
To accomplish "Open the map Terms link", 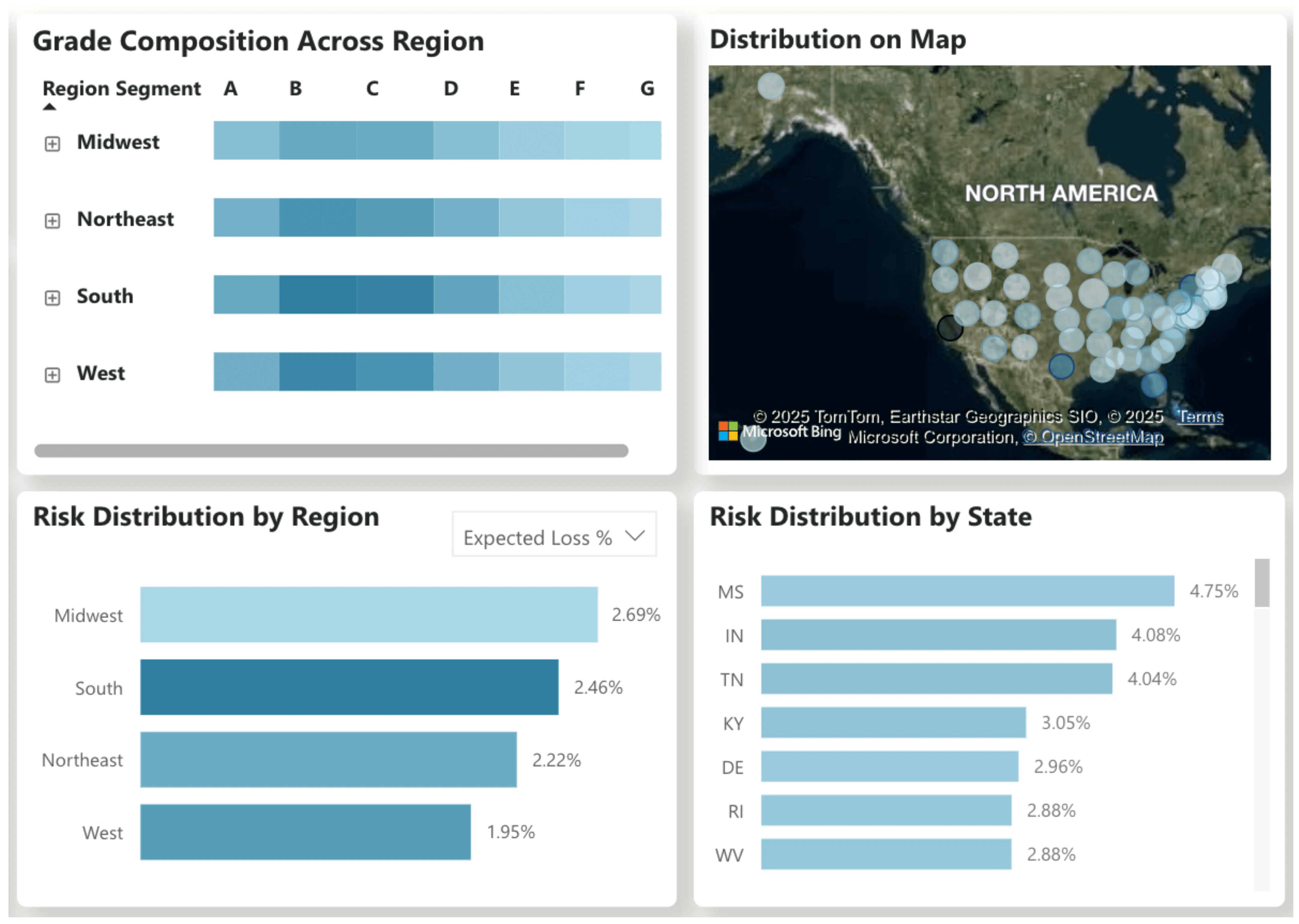I will (1200, 416).
